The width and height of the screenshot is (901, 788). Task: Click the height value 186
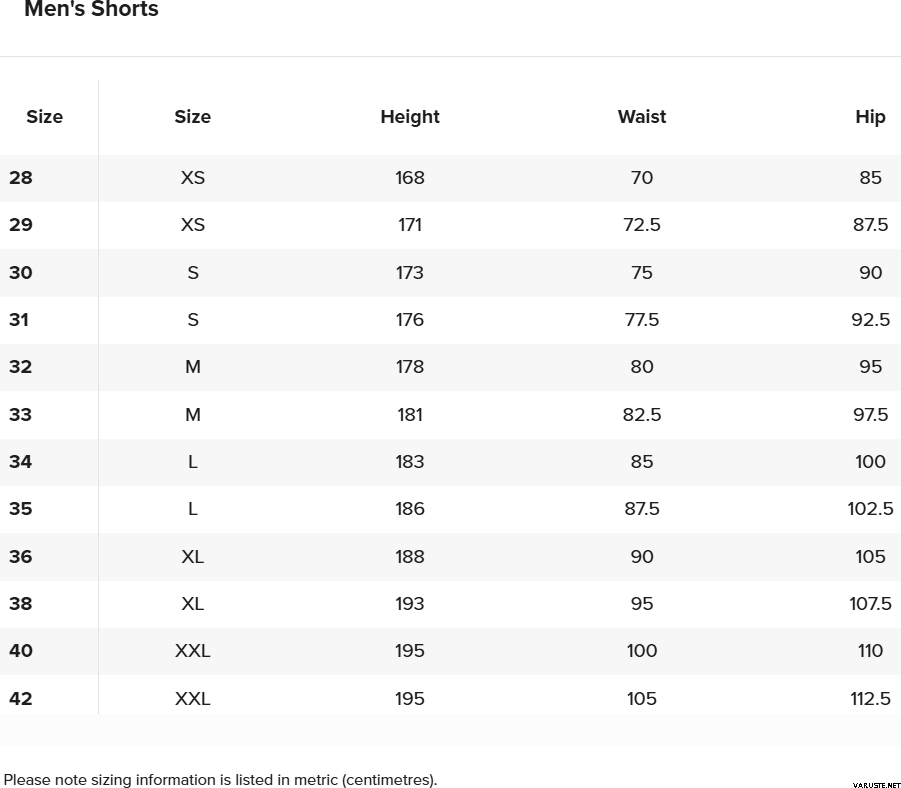410,509
